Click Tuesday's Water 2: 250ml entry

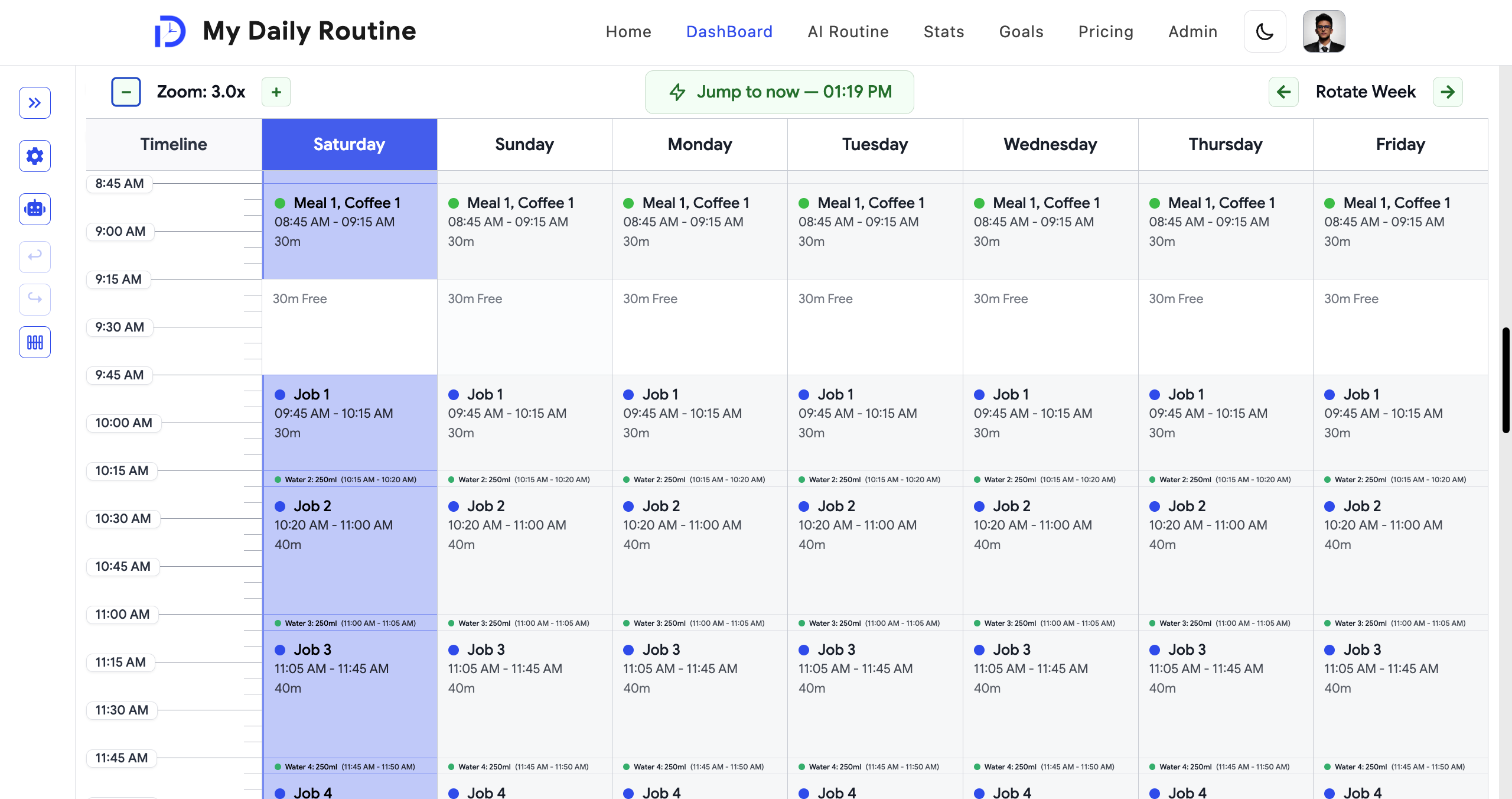(875, 479)
